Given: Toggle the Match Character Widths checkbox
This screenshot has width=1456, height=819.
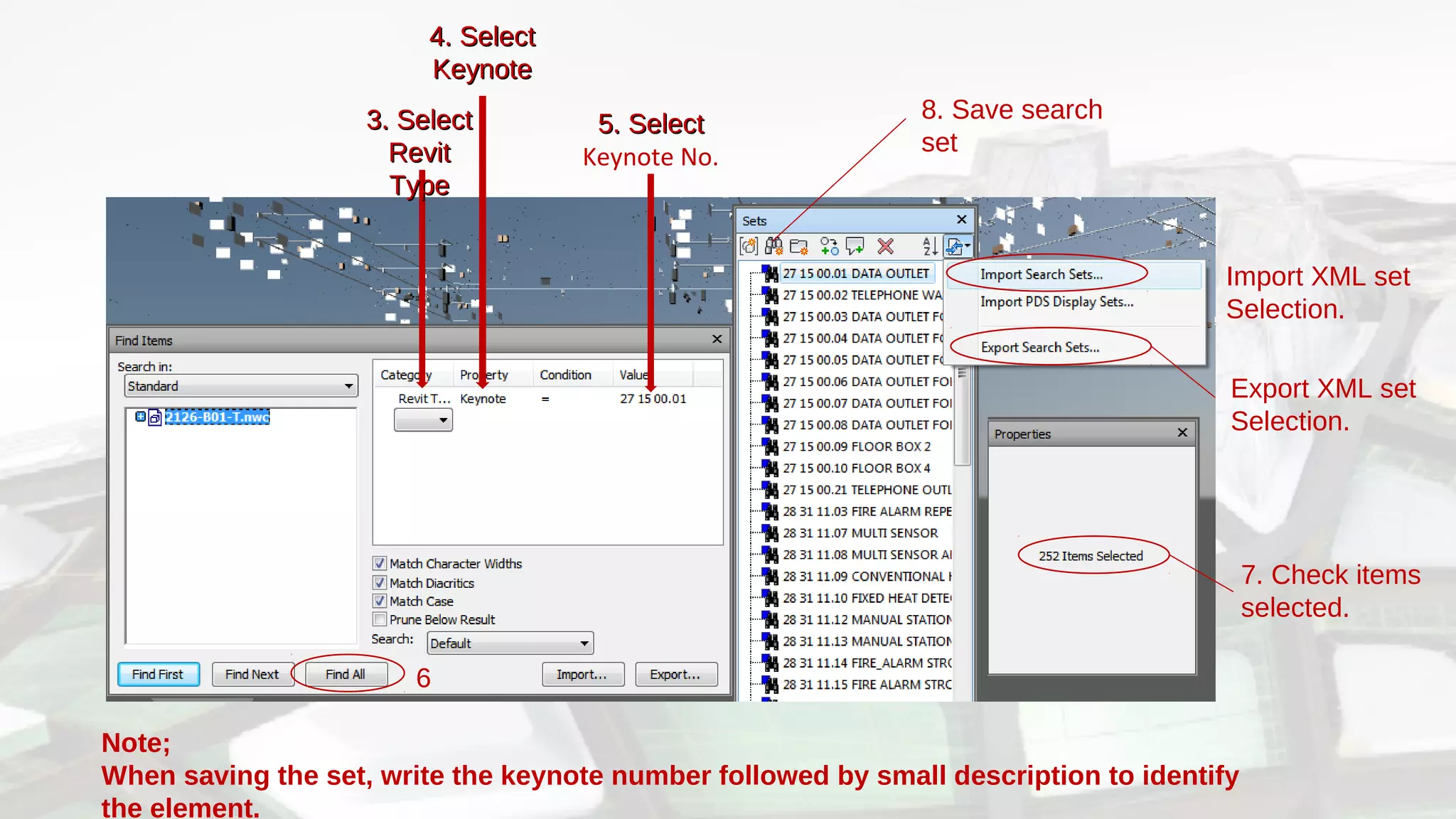Looking at the screenshot, I should click(380, 564).
